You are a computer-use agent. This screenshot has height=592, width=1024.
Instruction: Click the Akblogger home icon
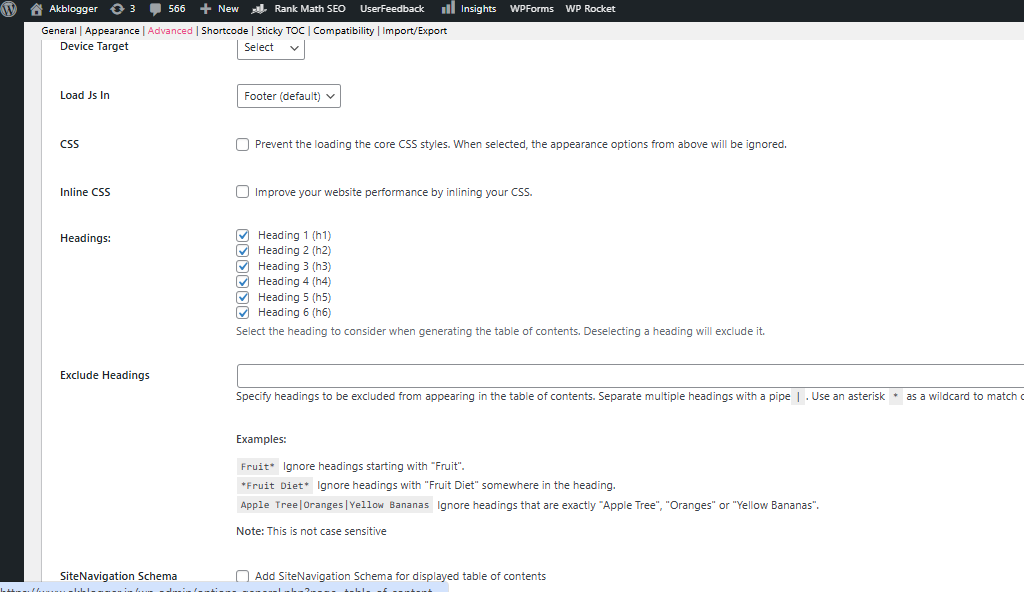click(x=37, y=9)
